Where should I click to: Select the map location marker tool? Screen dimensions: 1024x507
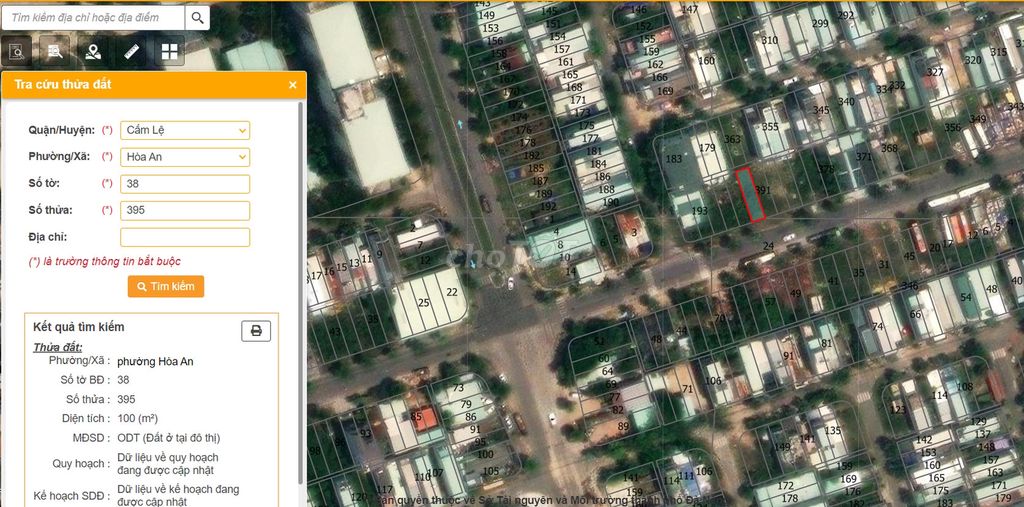click(x=93, y=51)
